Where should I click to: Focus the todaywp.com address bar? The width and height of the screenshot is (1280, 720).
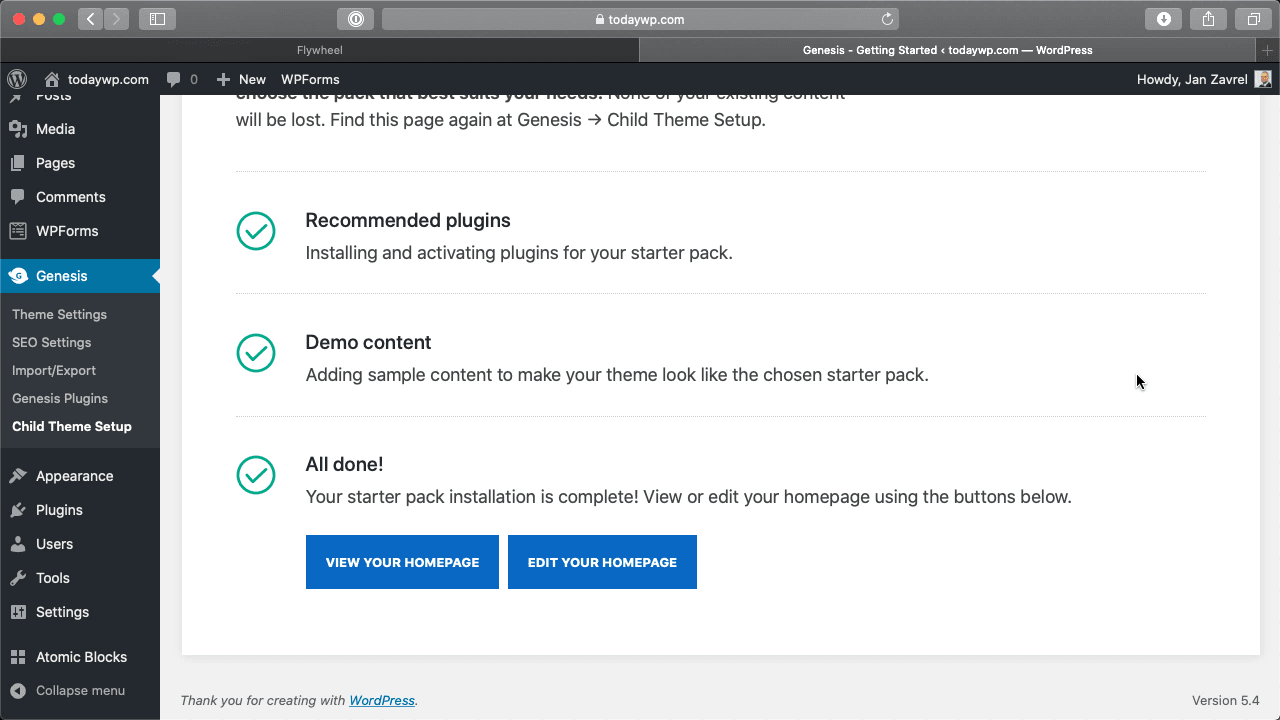640,19
